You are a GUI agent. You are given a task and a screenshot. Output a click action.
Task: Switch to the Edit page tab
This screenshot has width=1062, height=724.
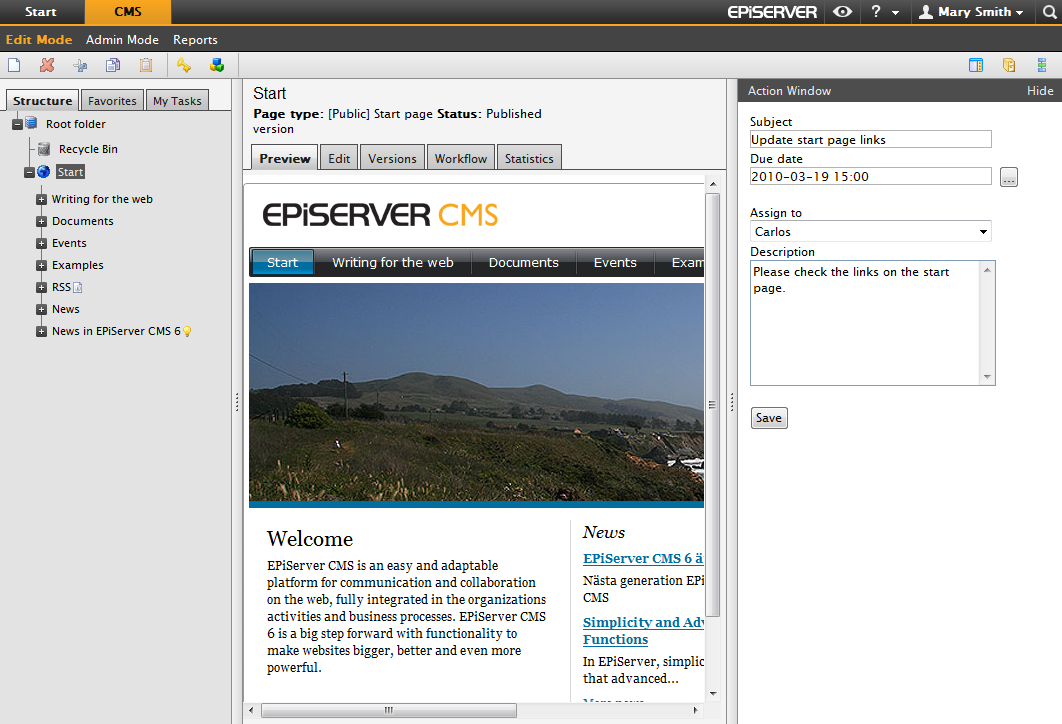[339, 158]
